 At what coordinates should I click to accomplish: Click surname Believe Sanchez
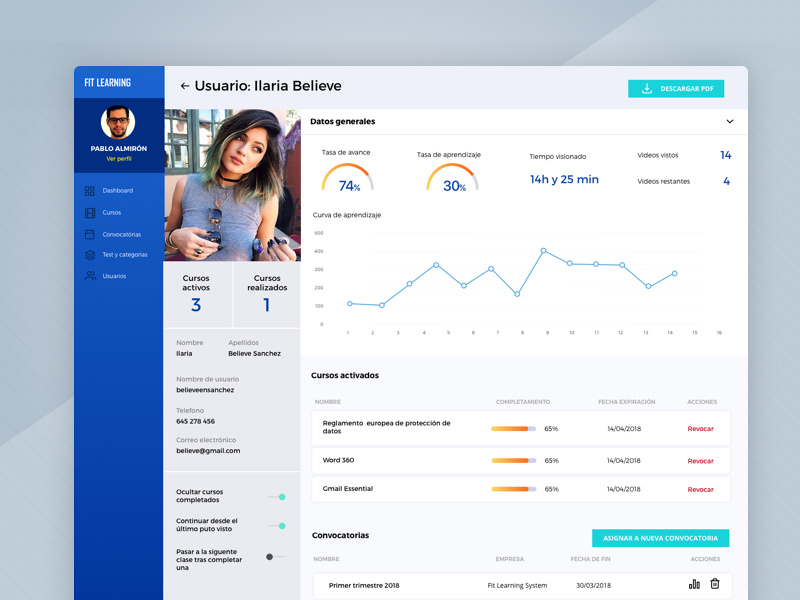point(254,354)
